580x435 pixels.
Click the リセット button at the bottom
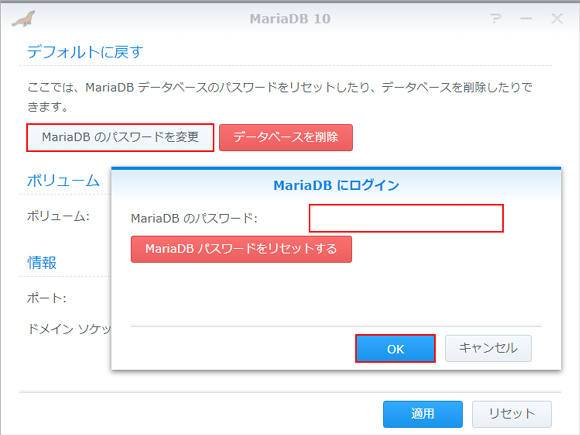tap(512, 414)
